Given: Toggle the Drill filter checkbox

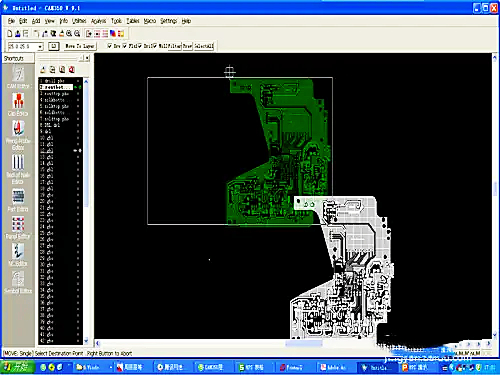Looking at the screenshot, I should [x=140, y=46].
